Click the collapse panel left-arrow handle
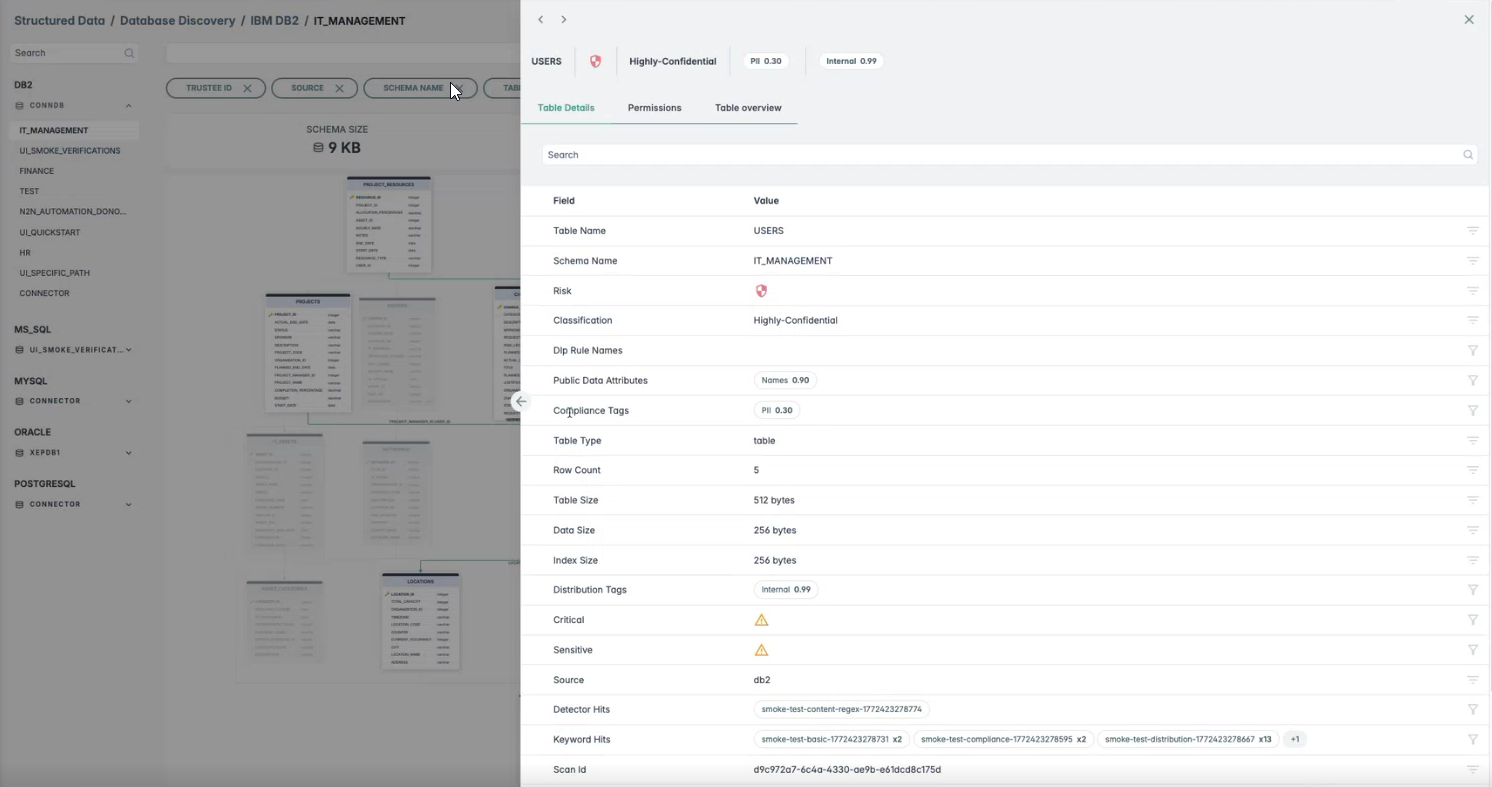 click(521, 401)
